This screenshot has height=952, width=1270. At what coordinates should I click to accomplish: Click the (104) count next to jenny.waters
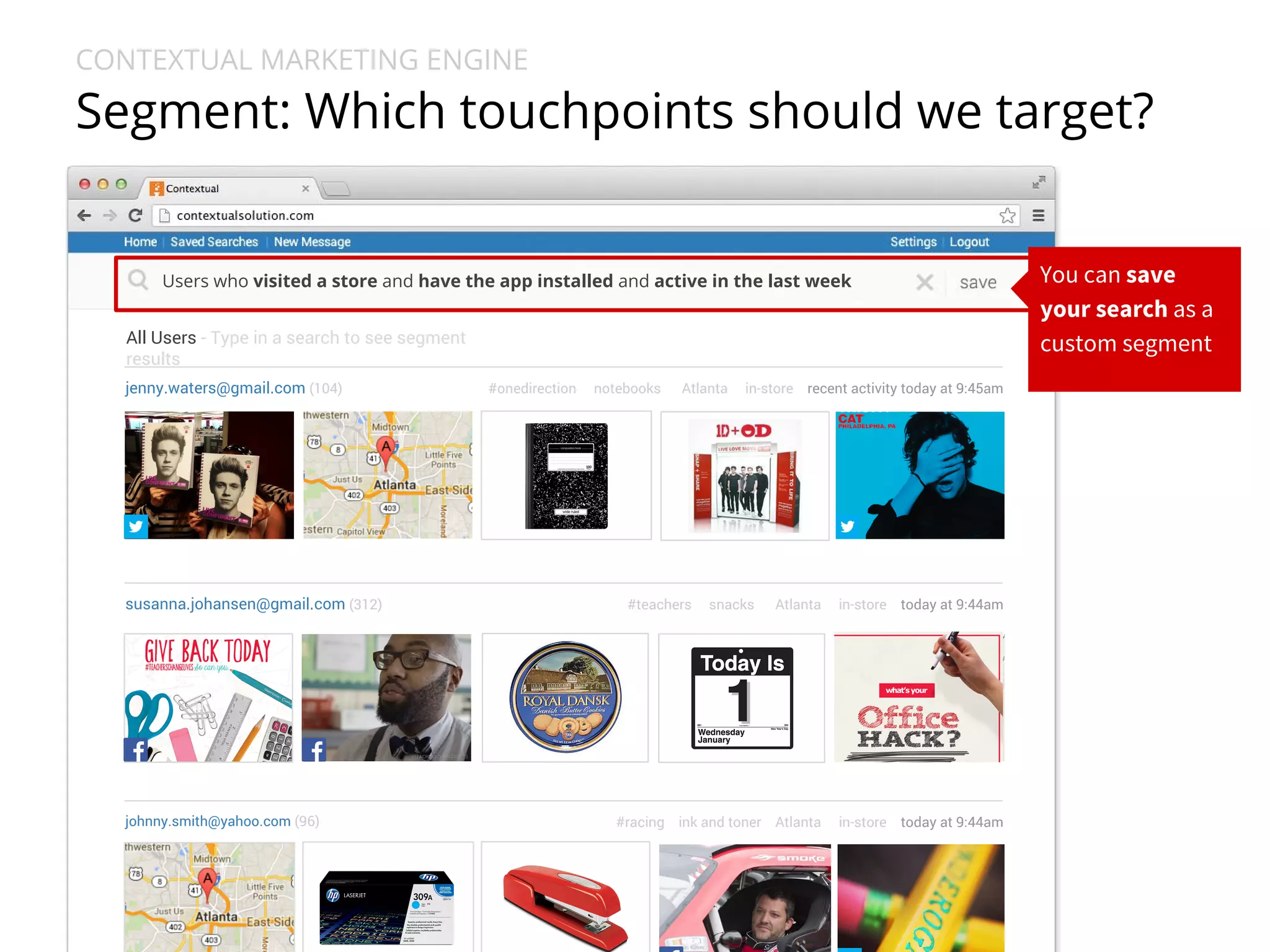pos(326,389)
